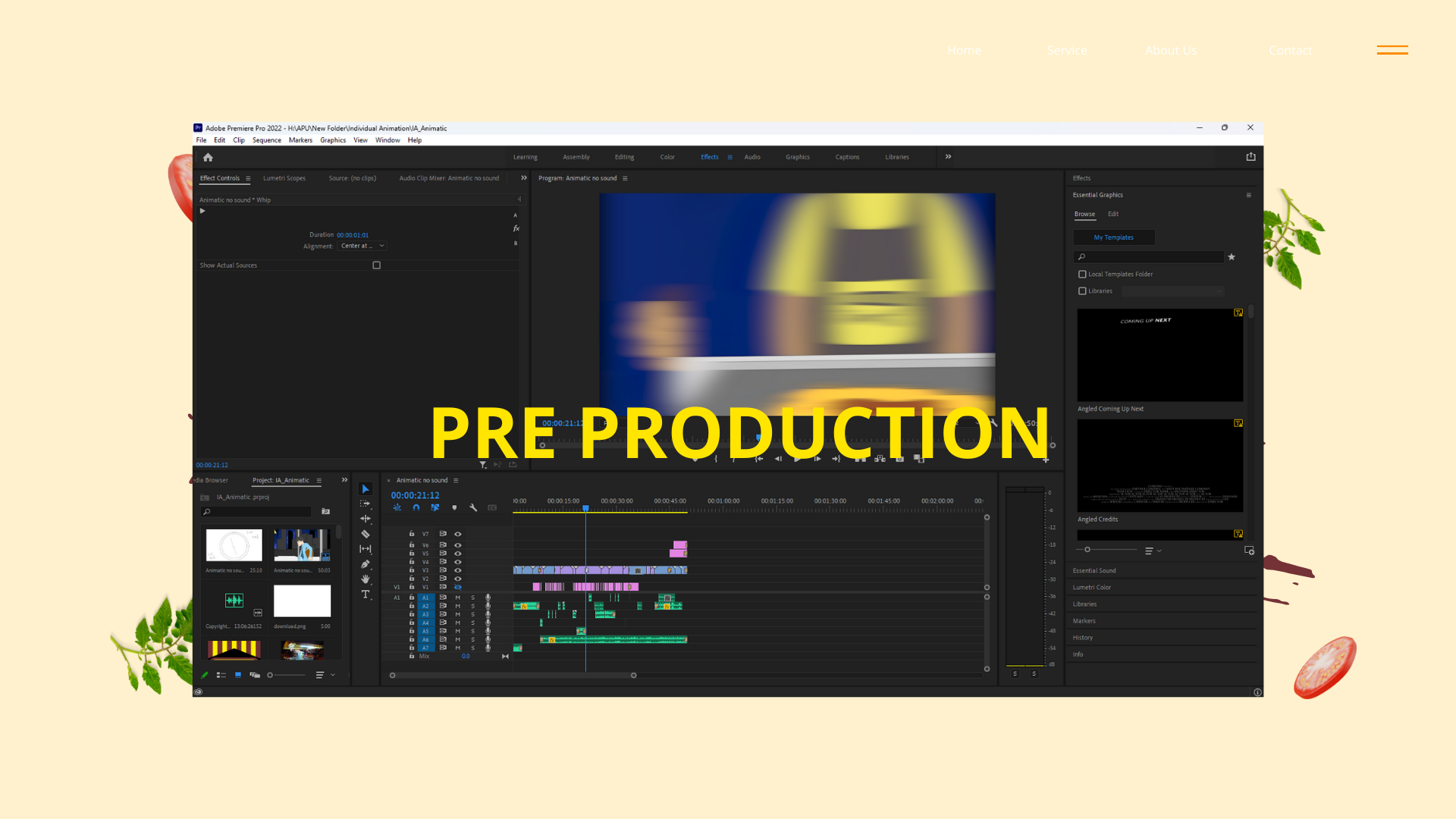Viewport: 1456px width, 819px height.
Task: Toggle lock on track V5
Action: pyautogui.click(x=412, y=554)
